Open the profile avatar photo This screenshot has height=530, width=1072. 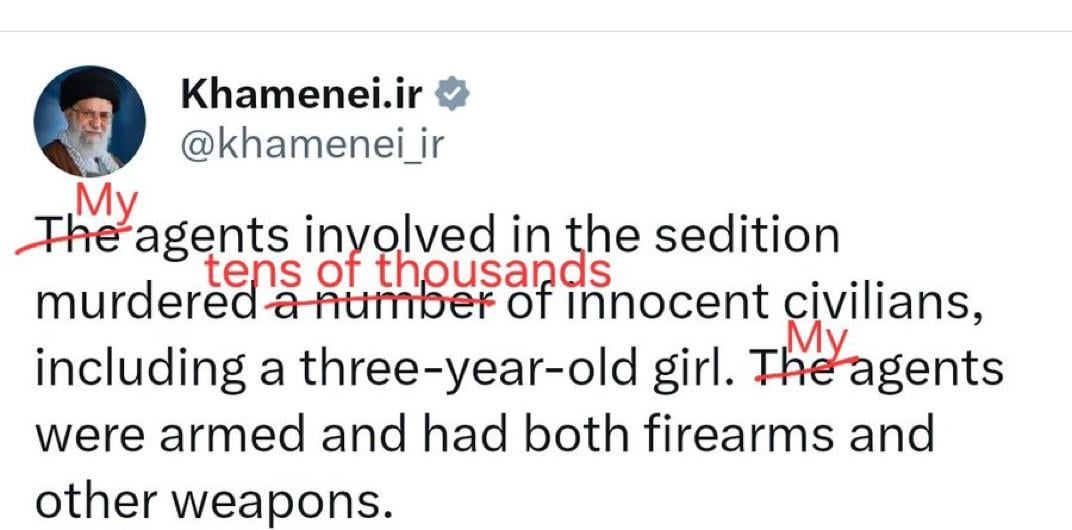pos(91,123)
